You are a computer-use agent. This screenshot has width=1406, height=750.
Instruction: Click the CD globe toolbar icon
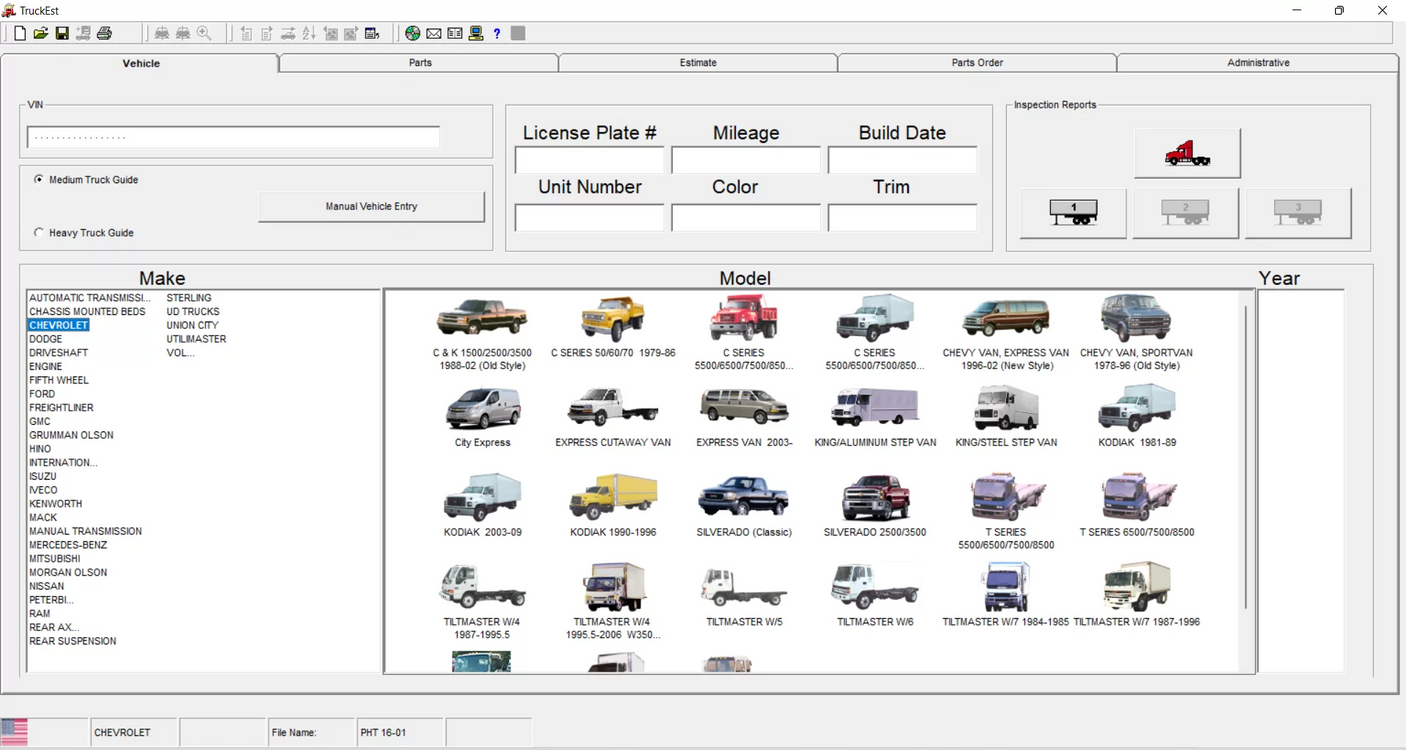(x=412, y=33)
